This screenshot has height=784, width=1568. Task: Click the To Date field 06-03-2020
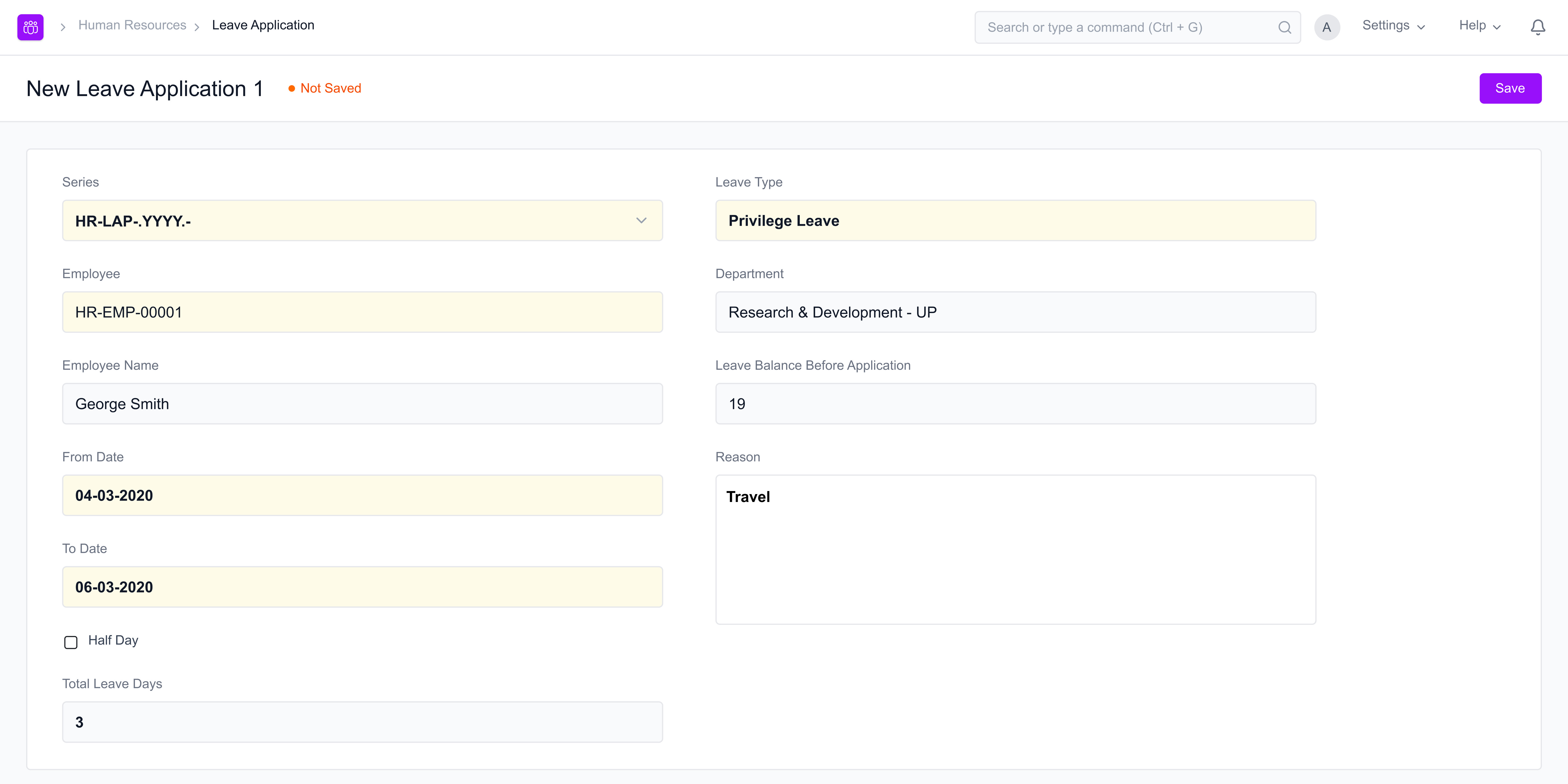point(362,587)
